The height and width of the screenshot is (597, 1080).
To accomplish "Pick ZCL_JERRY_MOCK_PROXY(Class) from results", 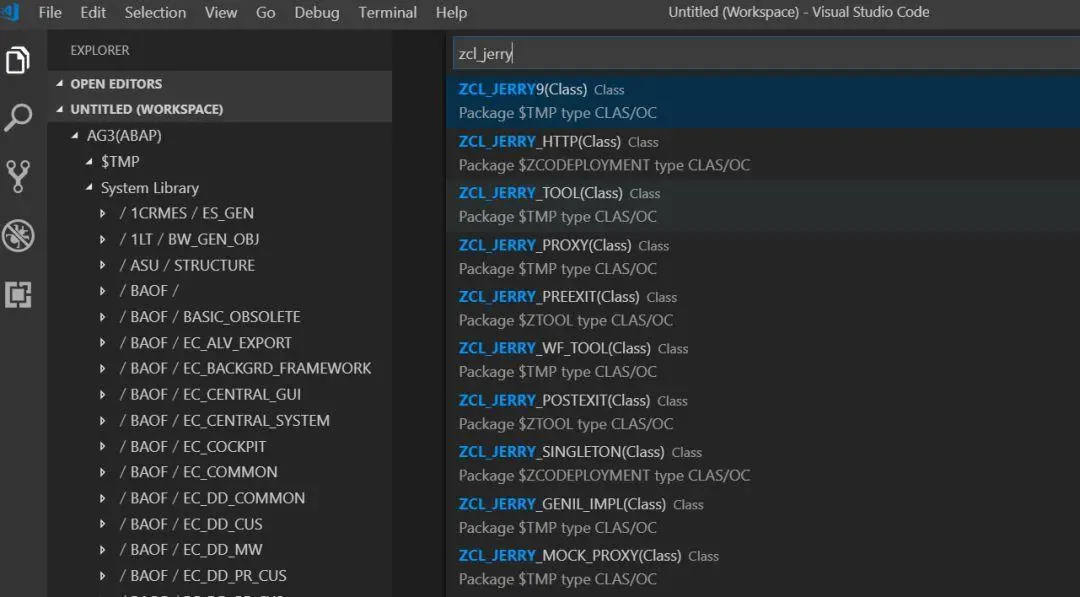I will (x=763, y=567).
